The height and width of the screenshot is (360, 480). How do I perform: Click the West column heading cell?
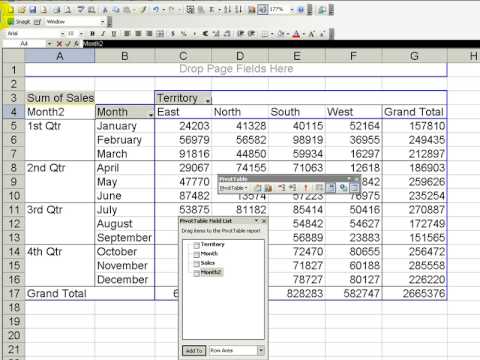353,112
